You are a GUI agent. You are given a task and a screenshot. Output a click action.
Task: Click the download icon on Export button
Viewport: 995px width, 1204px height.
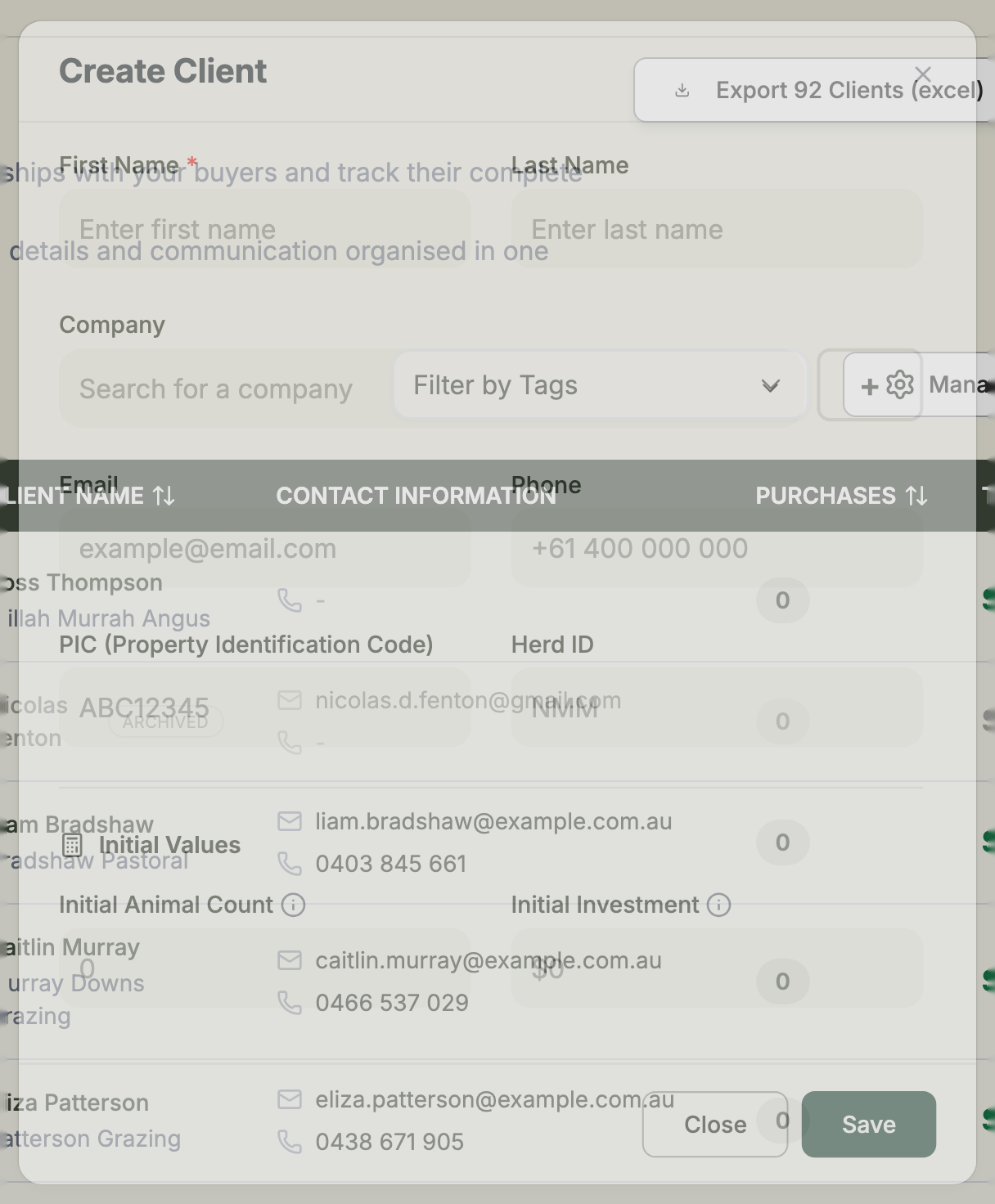point(682,90)
